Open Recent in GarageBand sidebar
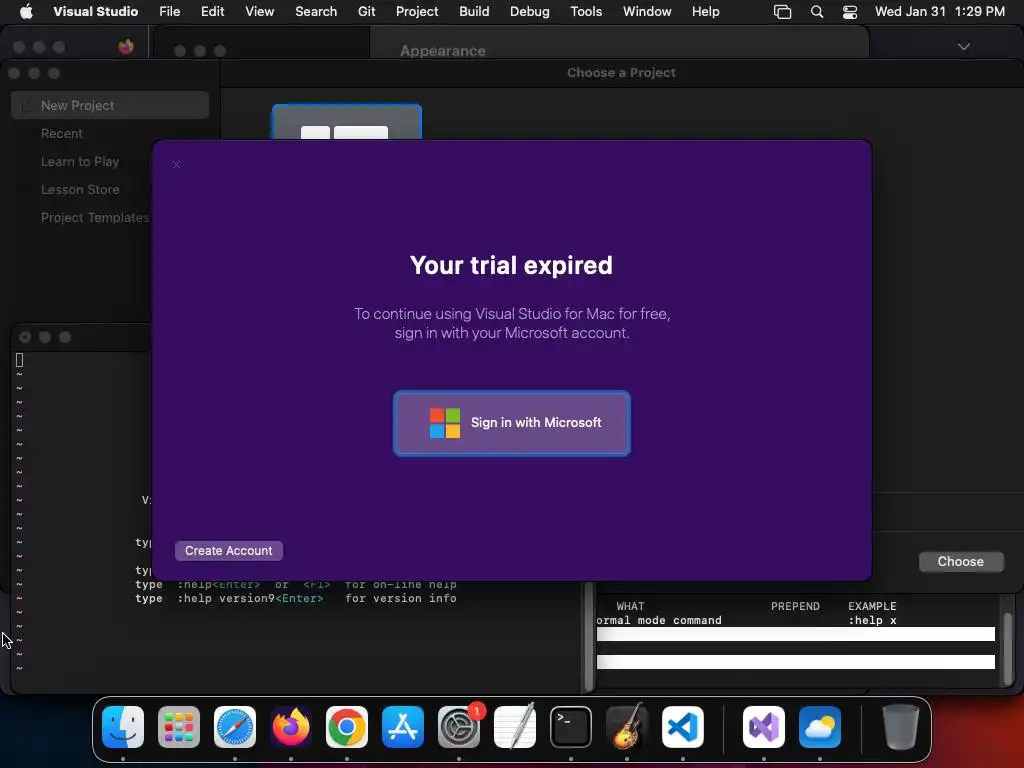Screen dimensions: 1024x768 point(62,133)
